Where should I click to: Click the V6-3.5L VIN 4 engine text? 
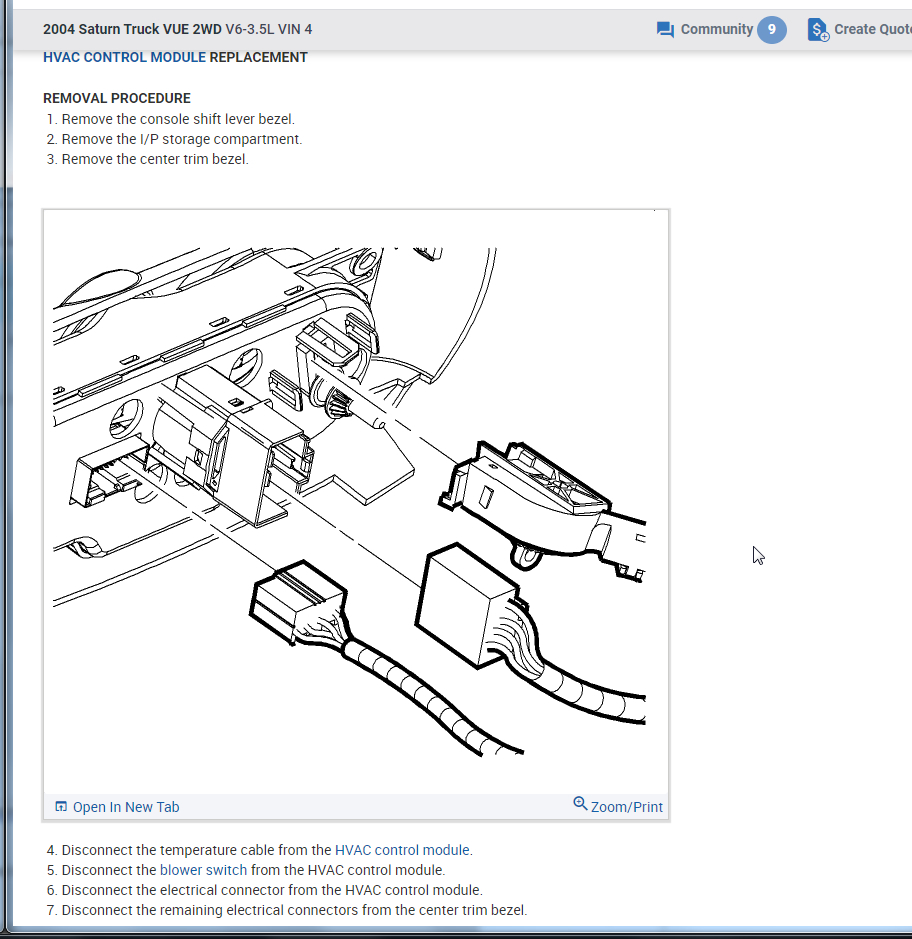point(269,29)
